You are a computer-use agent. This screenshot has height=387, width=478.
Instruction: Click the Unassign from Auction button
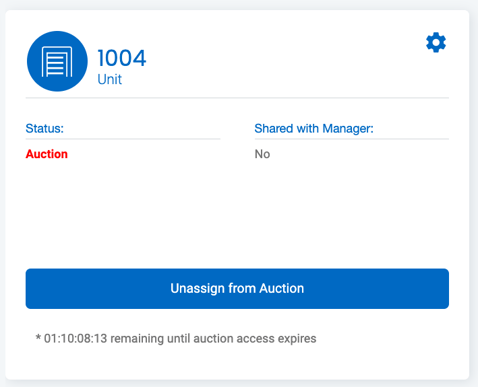coord(237,289)
